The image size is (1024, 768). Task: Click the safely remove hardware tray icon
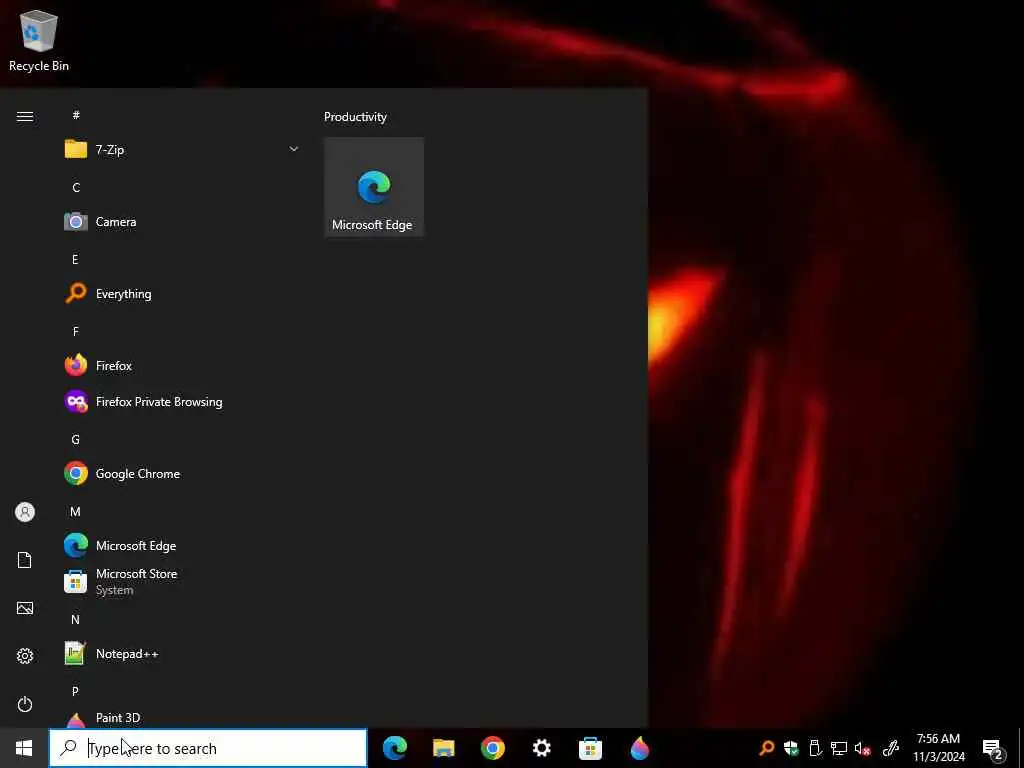(814, 748)
